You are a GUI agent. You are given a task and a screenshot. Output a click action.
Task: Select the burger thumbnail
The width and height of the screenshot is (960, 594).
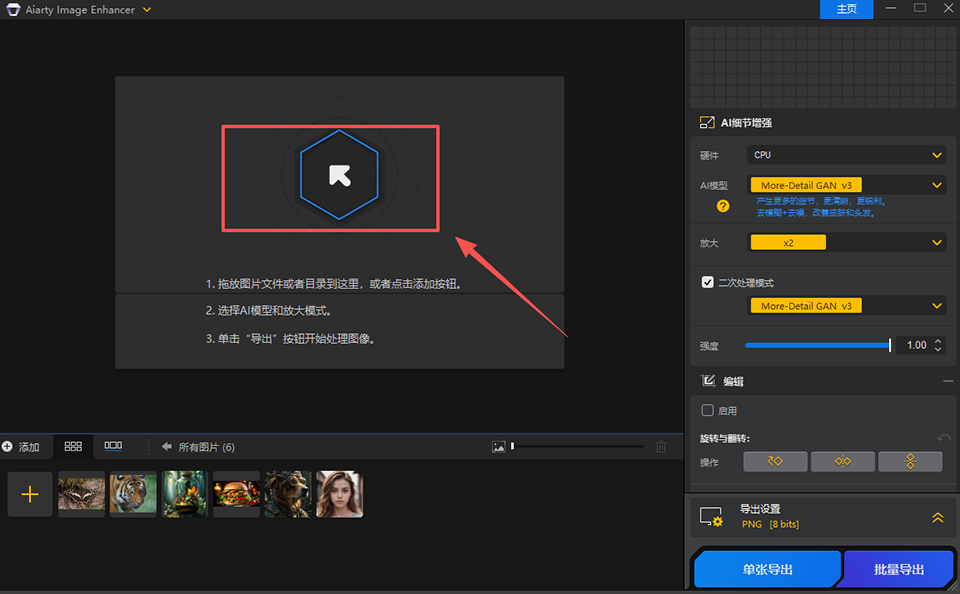pos(236,494)
